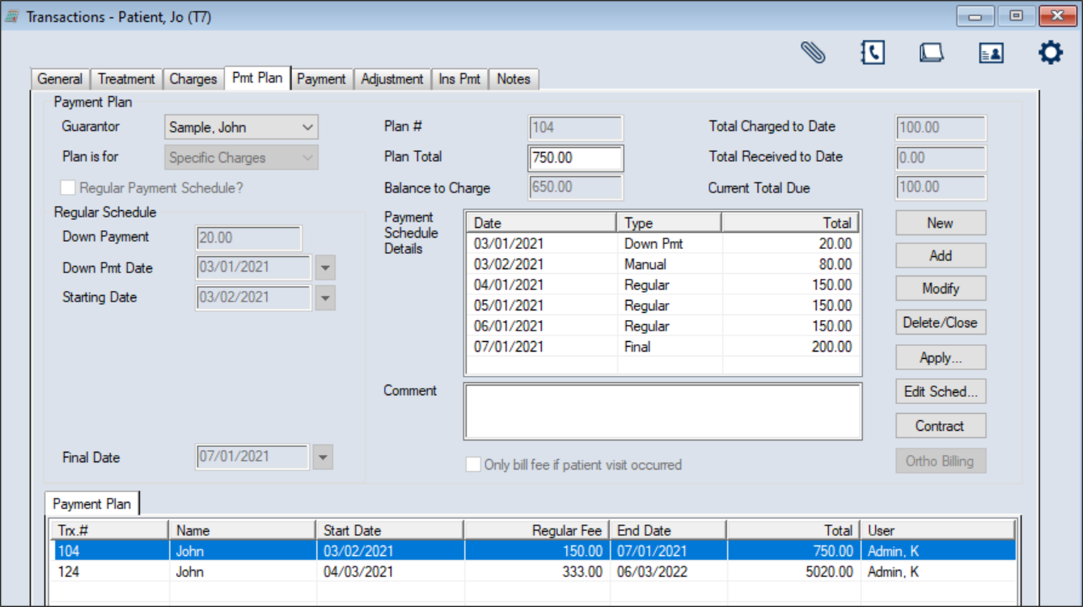1083x607 pixels.
Task: Toggle Regular Payment Schedule checkbox
Action: pos(68,188)
